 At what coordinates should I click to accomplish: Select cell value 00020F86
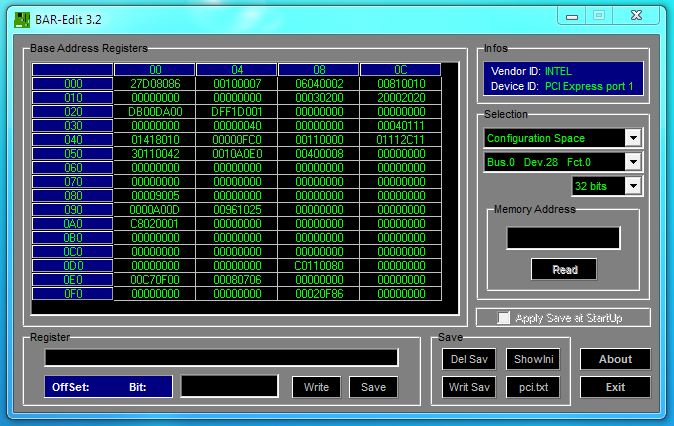(319, 294)
